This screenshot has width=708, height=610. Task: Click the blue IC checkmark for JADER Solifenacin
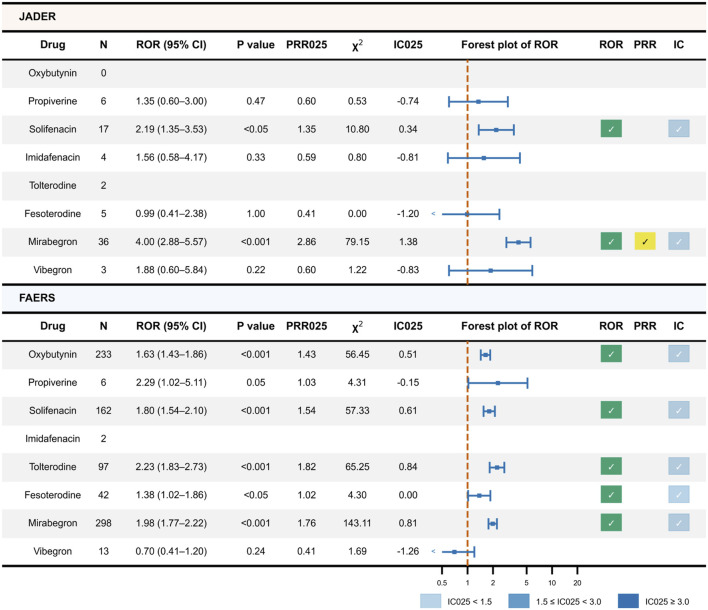point(679,129)
